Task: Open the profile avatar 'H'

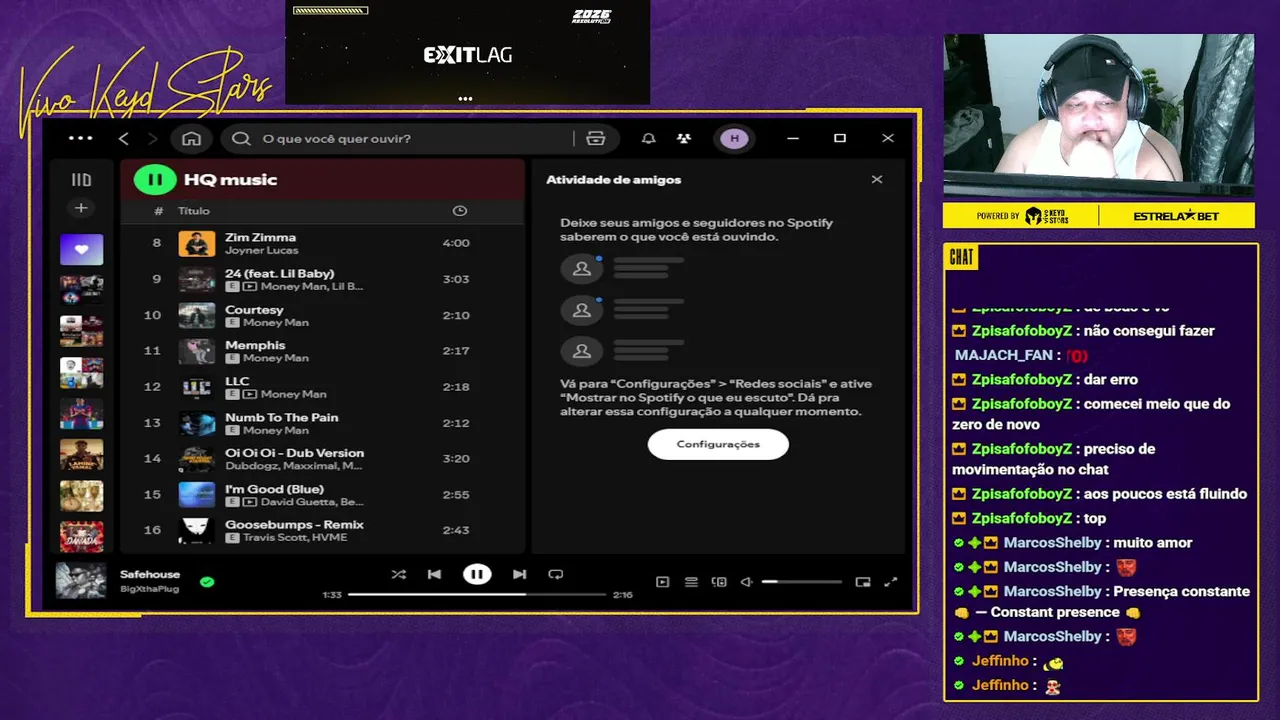Action: pyautogui.click(x=735, y=138)
